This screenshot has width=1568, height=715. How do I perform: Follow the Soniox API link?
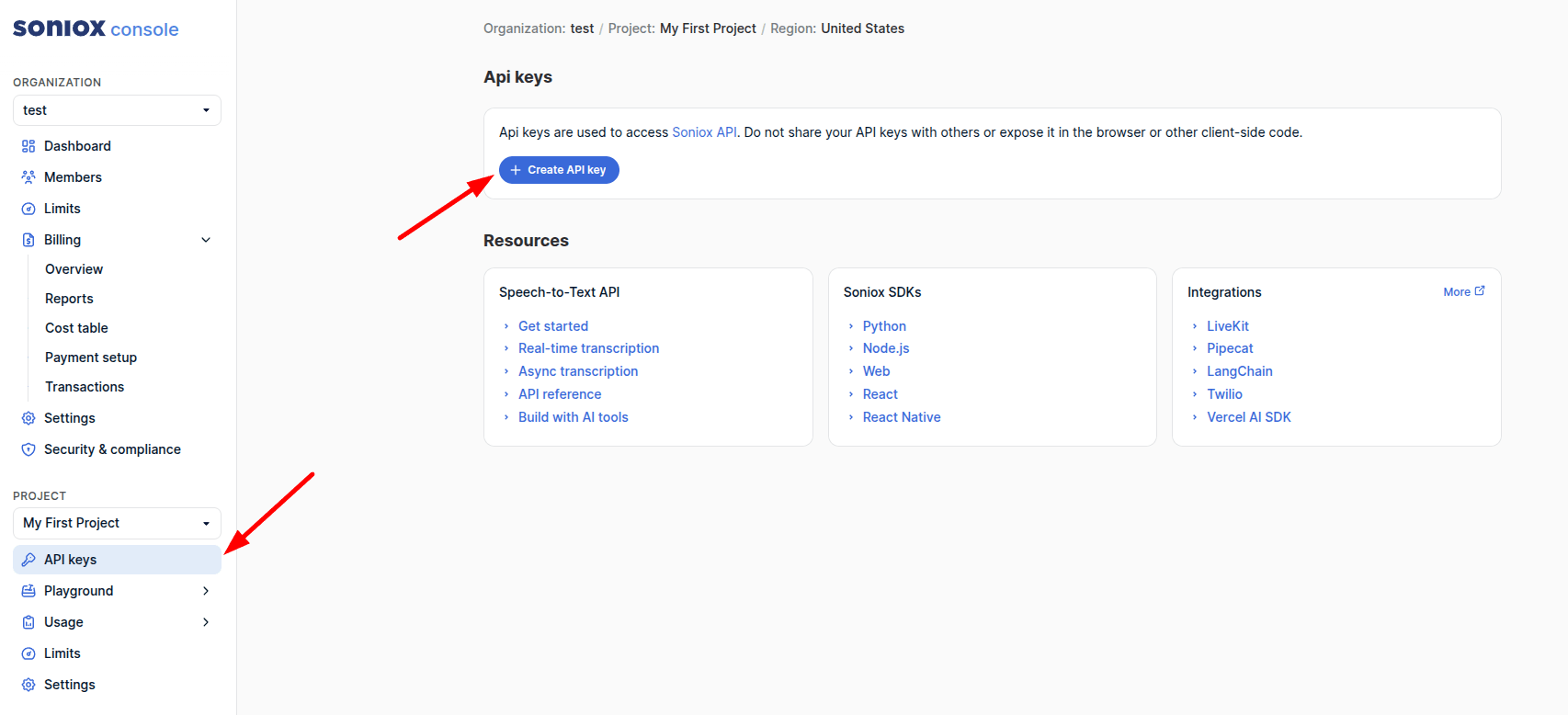[704, 132]
